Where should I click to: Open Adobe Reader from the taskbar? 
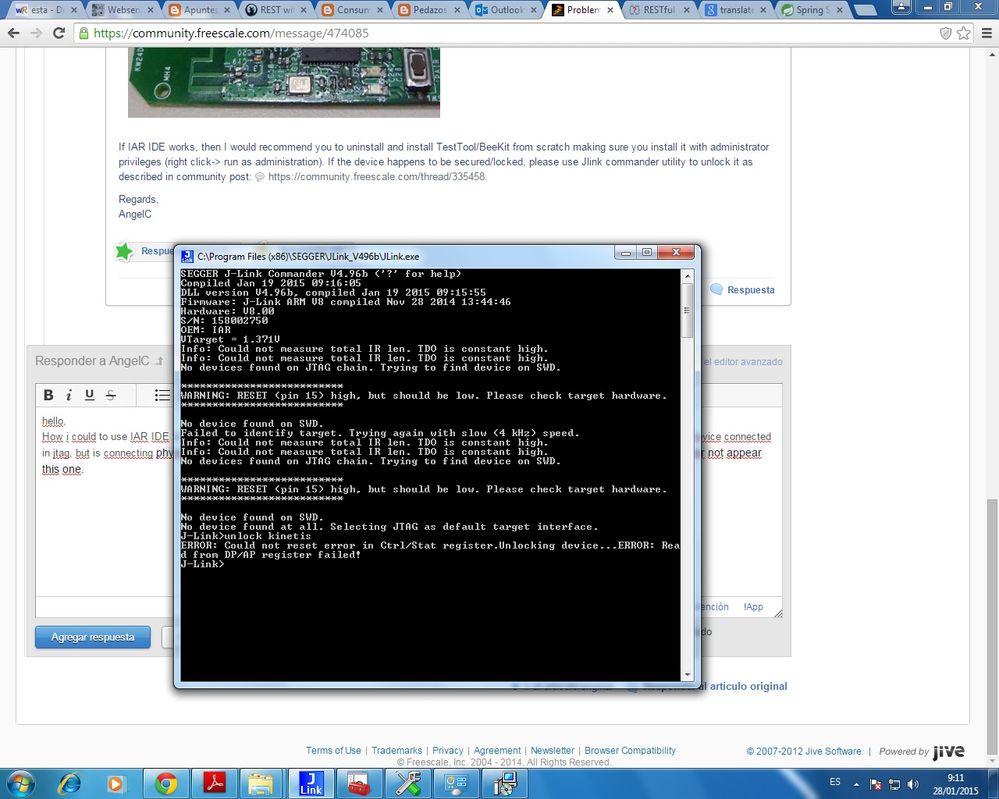[215, 783]
